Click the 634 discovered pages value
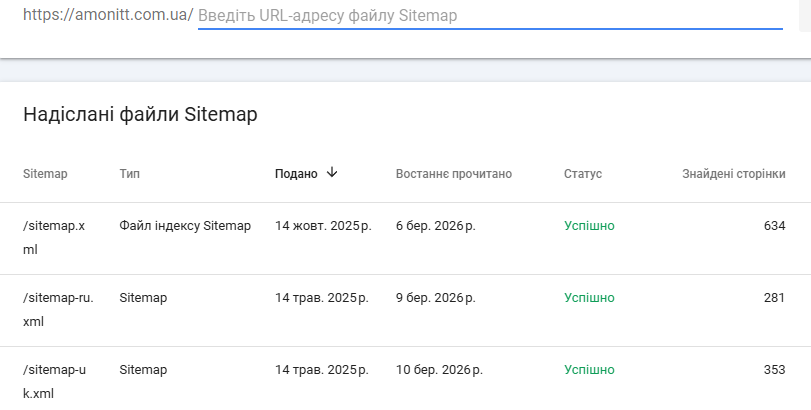The image size is (811, 410). tap(774, 226)
